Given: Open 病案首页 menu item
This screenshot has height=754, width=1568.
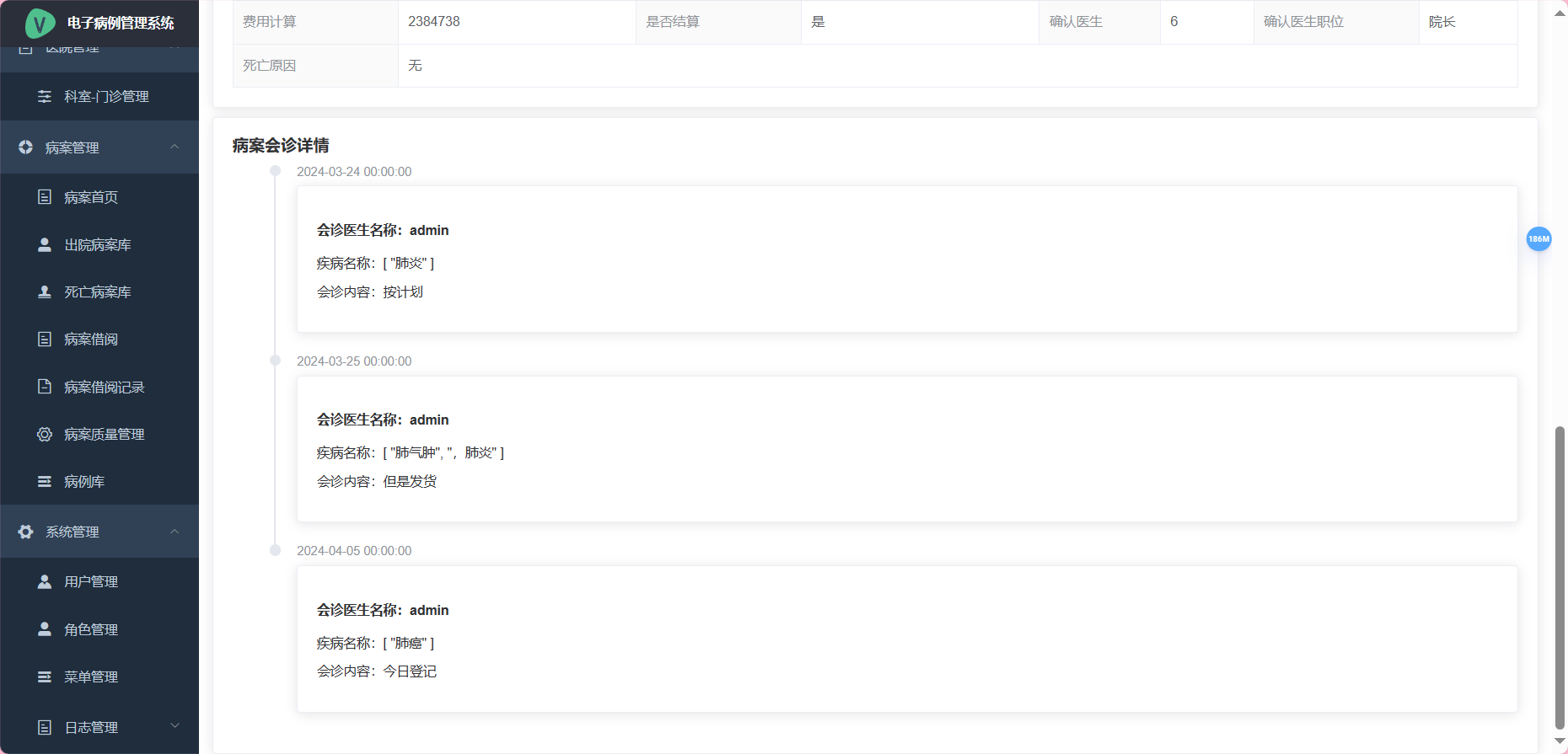Looking at the screenshot, I should tap(99, 197).
